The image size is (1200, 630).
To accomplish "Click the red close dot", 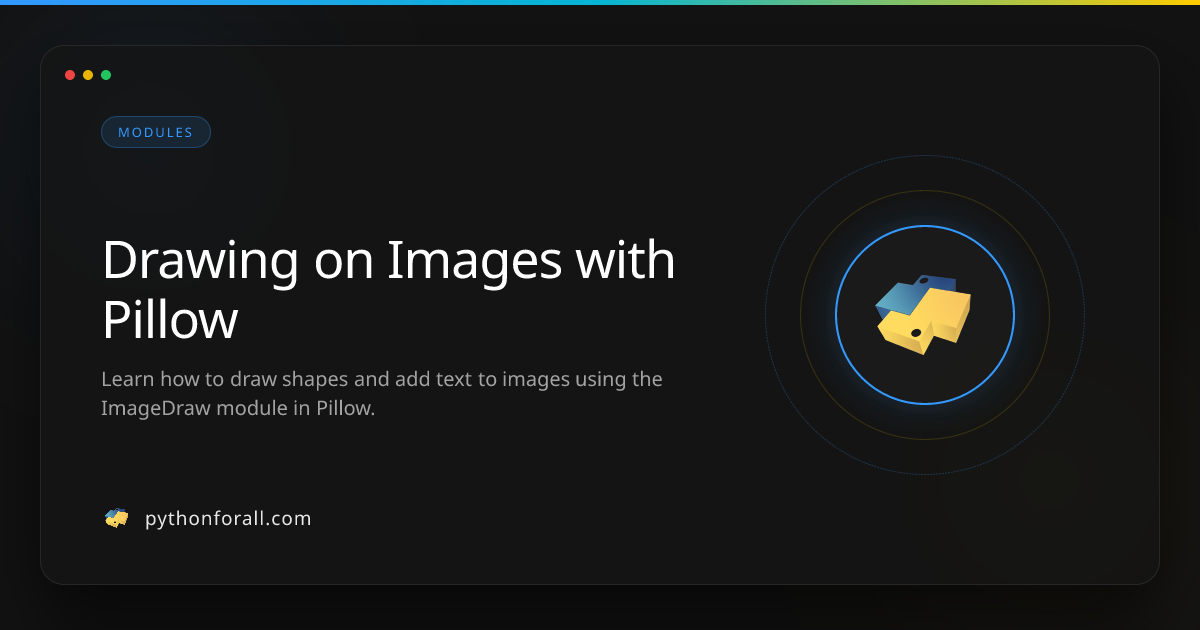I will point(70,75).
